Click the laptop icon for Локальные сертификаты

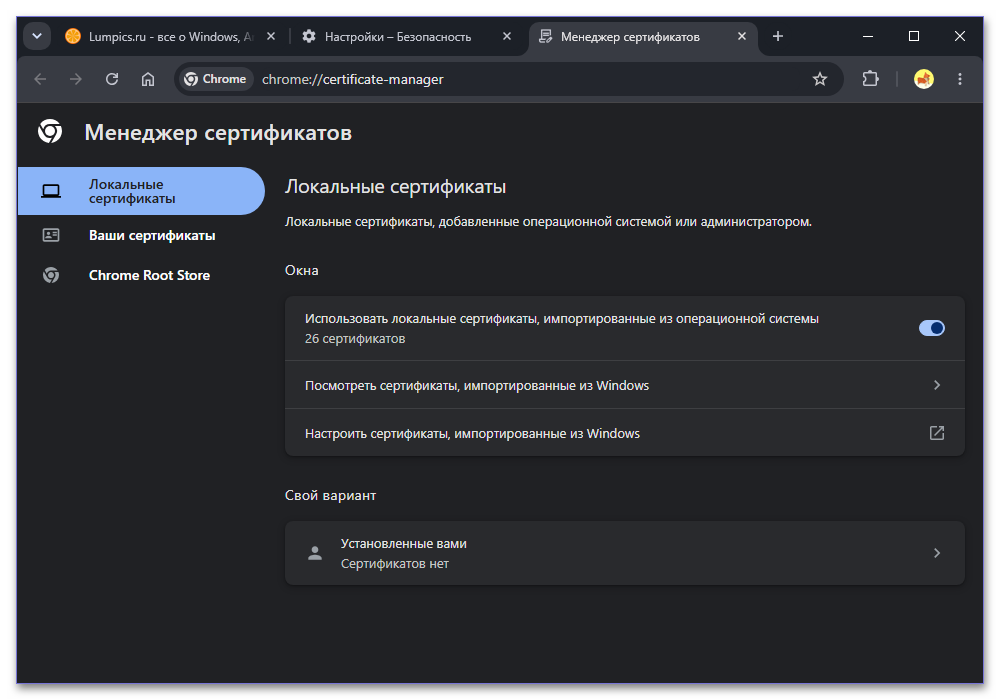pyautogui.click(x=51, y=191)
